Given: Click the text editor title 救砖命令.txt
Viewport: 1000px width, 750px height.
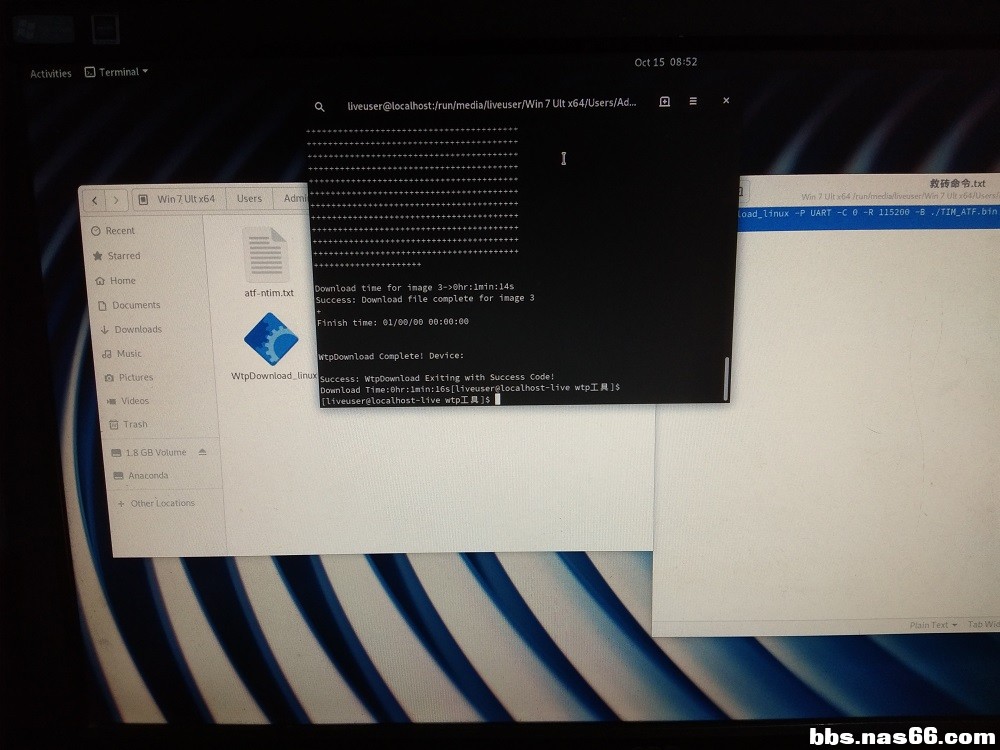Looking at the screenshot, I should point(957,183).
